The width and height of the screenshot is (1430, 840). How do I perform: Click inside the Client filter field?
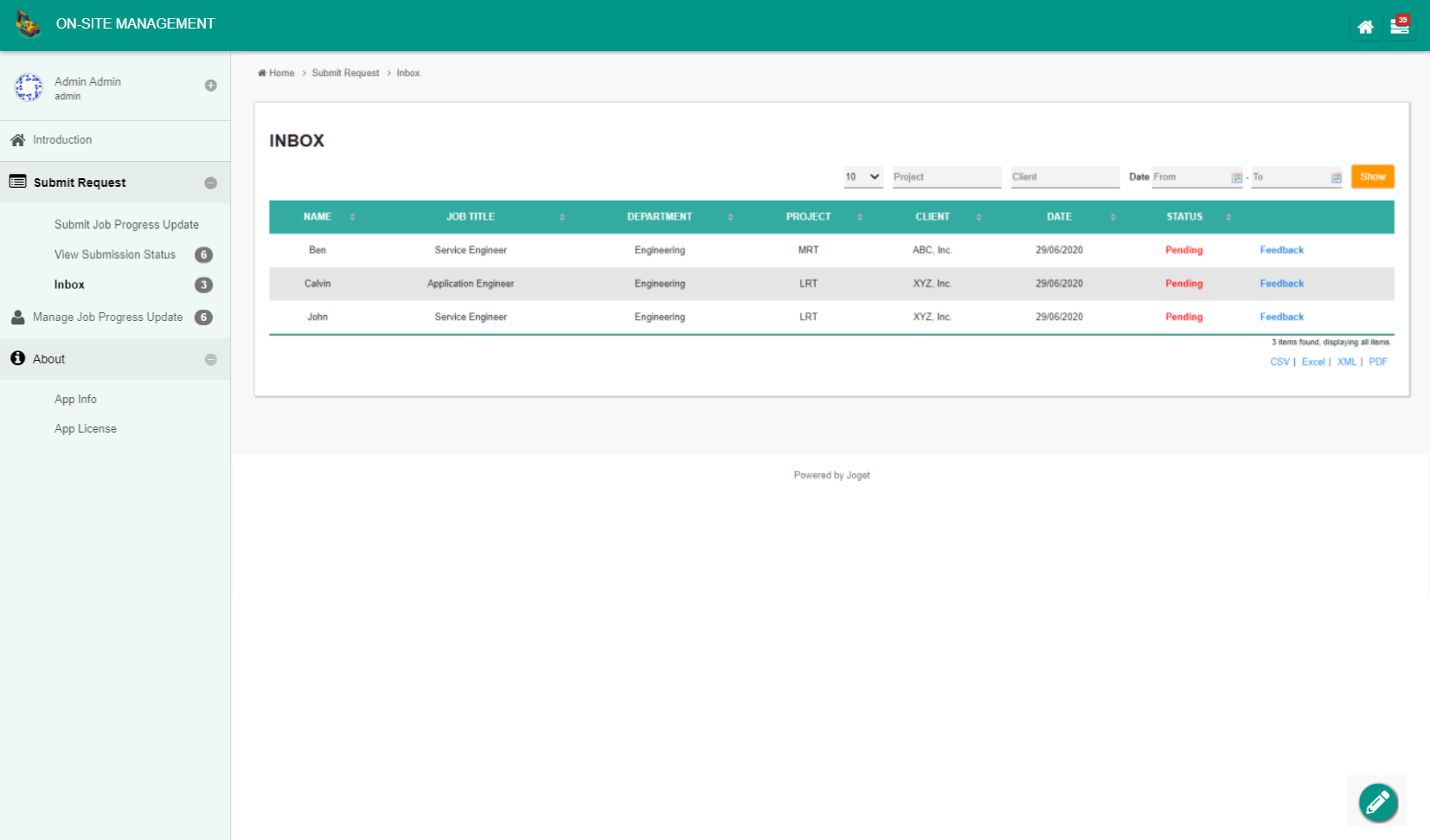pyautogui.click(x=1065, y=176)
